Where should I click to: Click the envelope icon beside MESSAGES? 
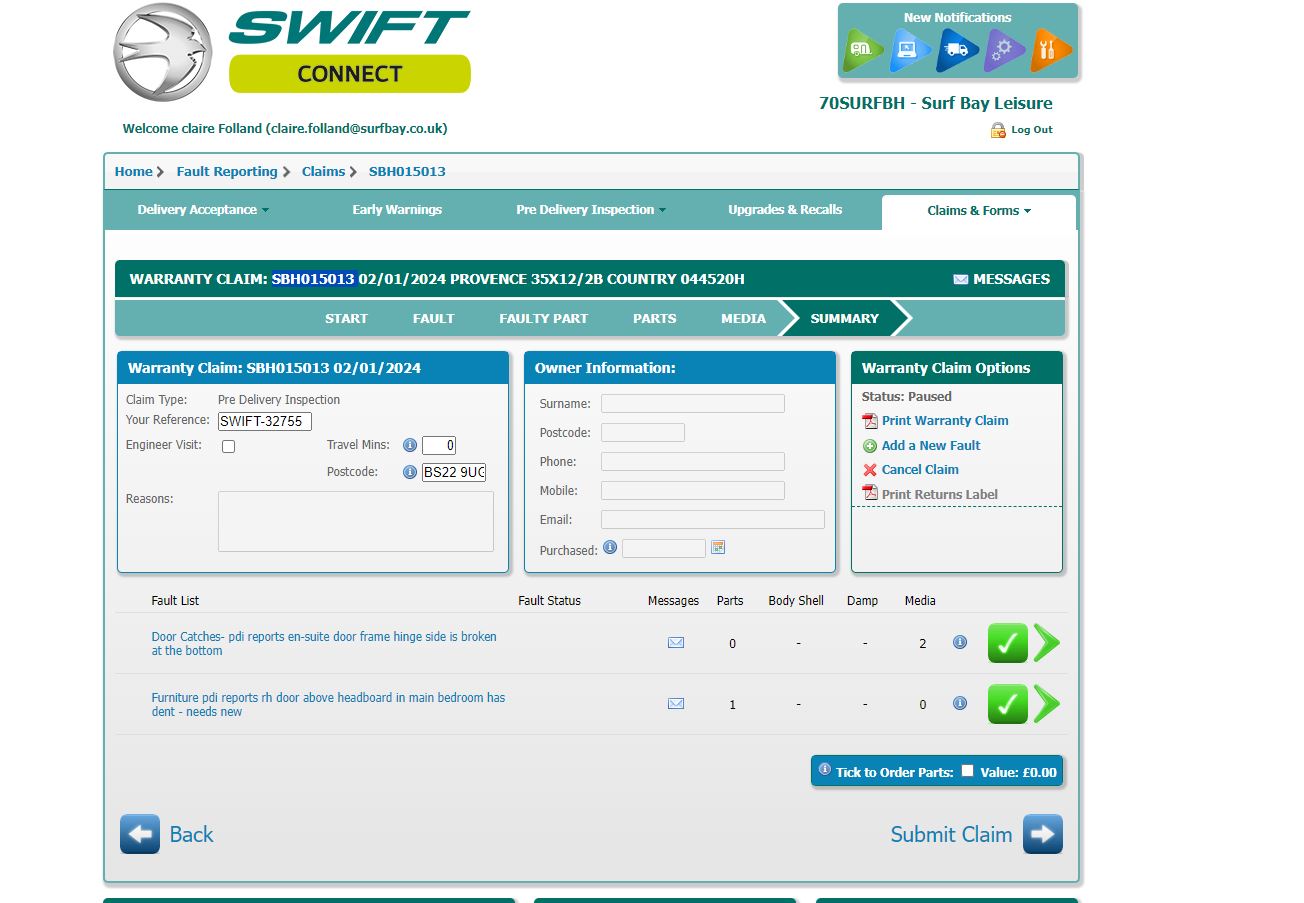coord(961,280)
